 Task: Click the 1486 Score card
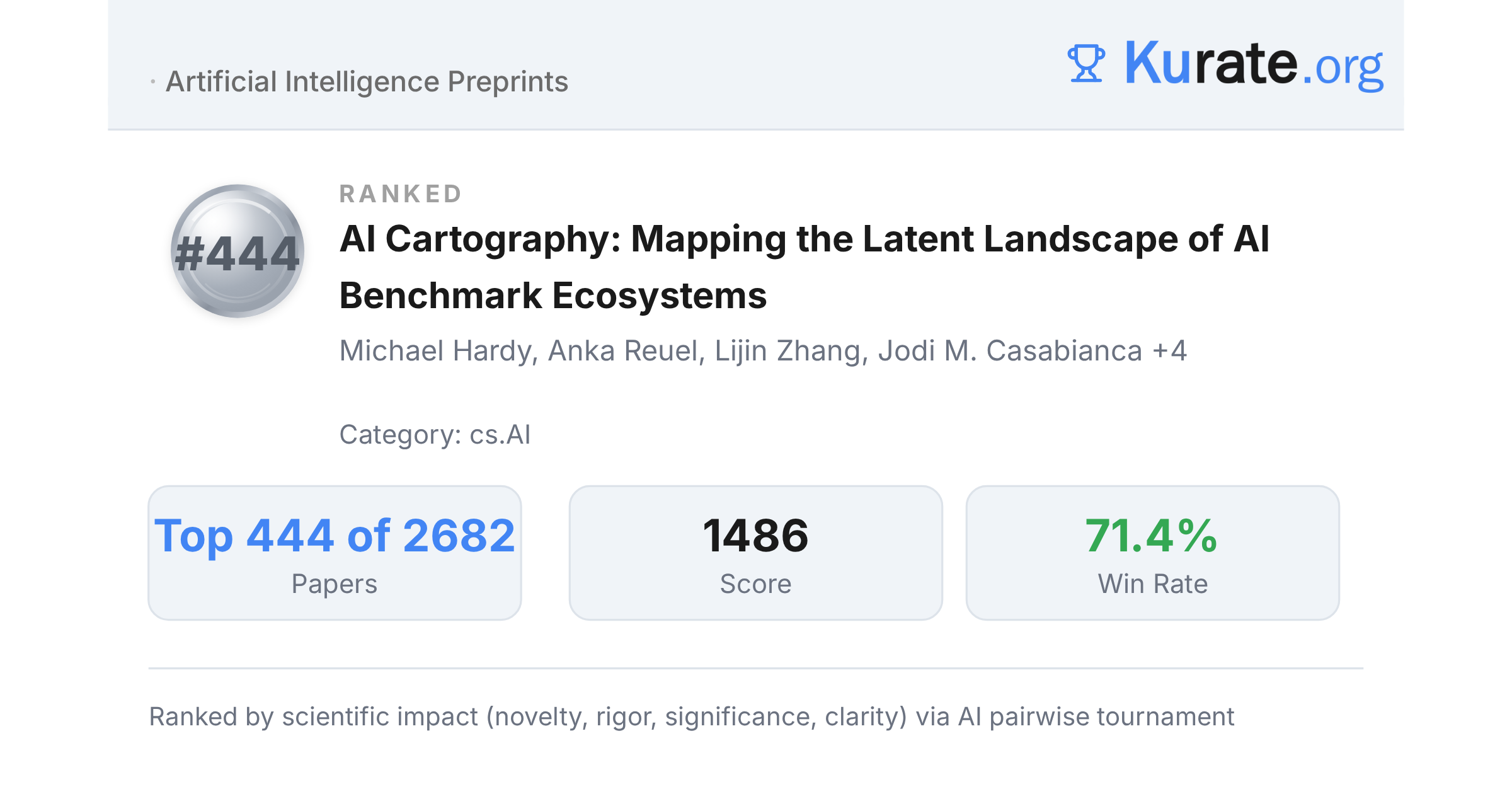[755, 553]
